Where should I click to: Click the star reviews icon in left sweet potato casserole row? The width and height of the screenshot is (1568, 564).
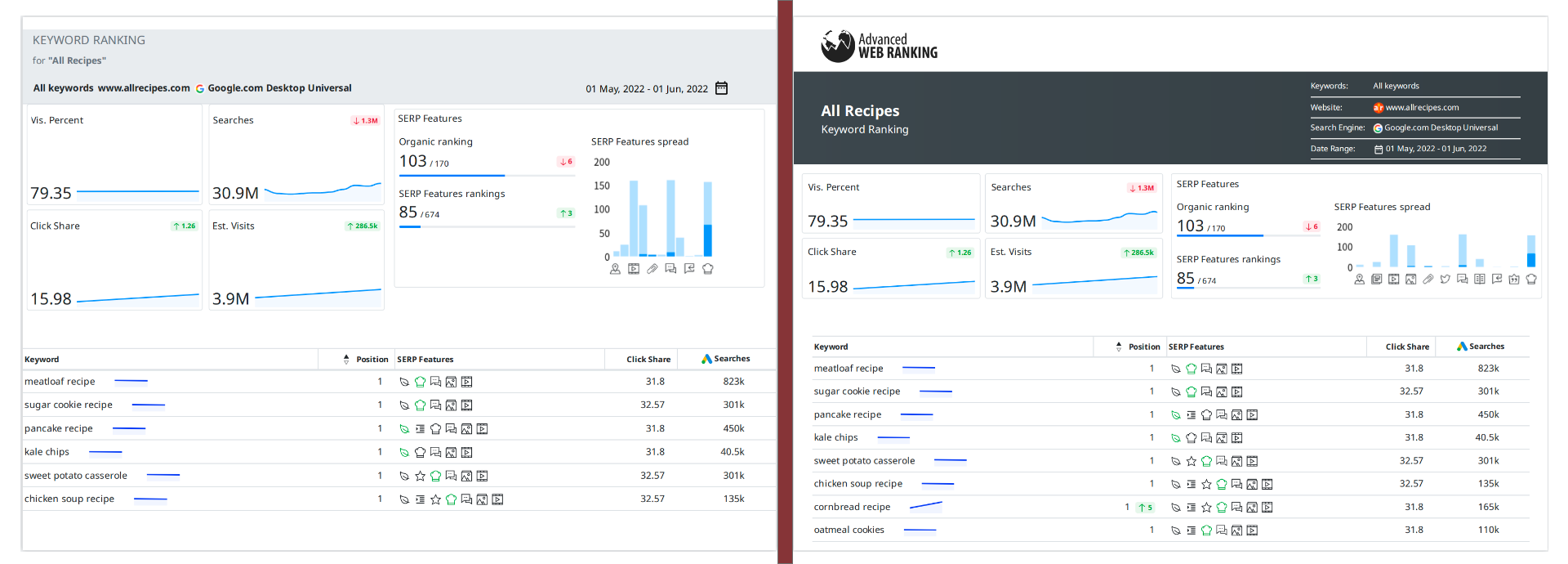[420, 476]
